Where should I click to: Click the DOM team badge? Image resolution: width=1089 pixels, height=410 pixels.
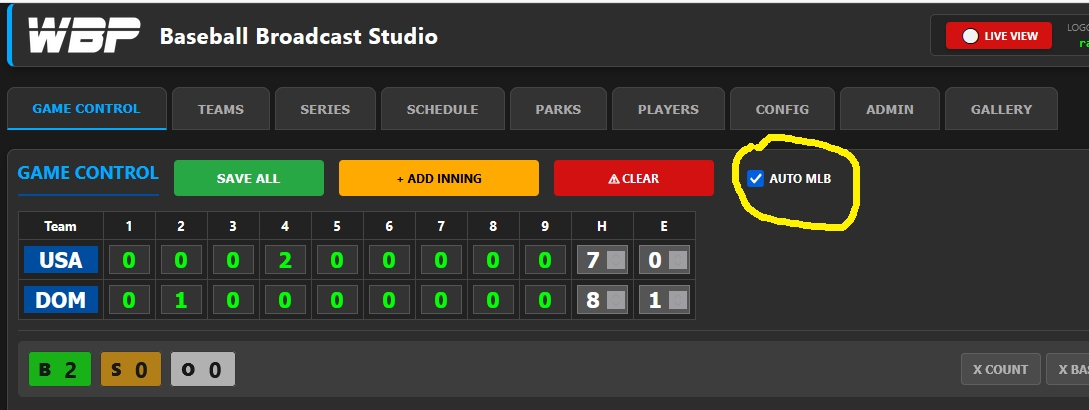(x=61, y=299)
